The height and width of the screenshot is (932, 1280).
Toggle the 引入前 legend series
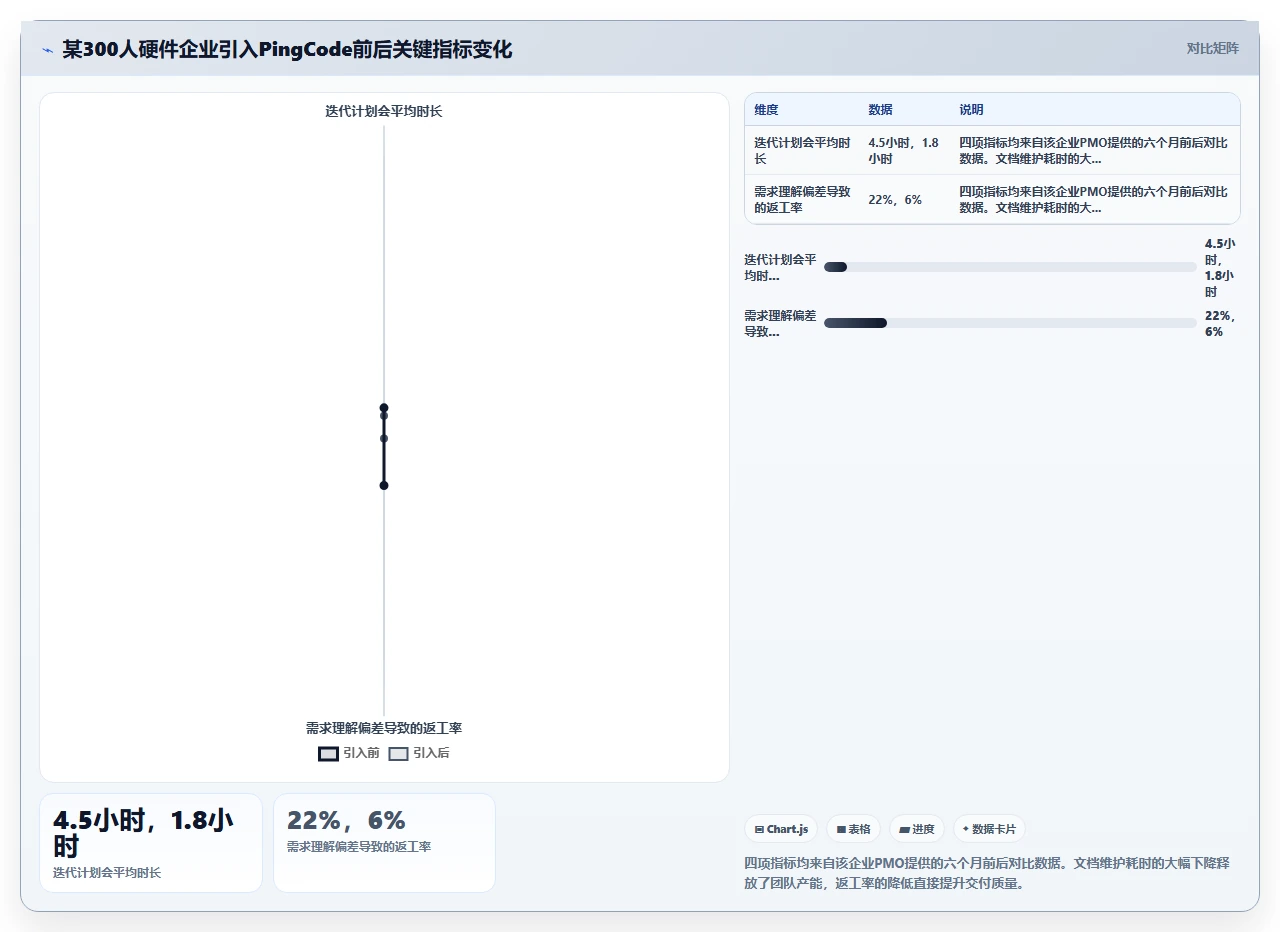pos(349,753)
